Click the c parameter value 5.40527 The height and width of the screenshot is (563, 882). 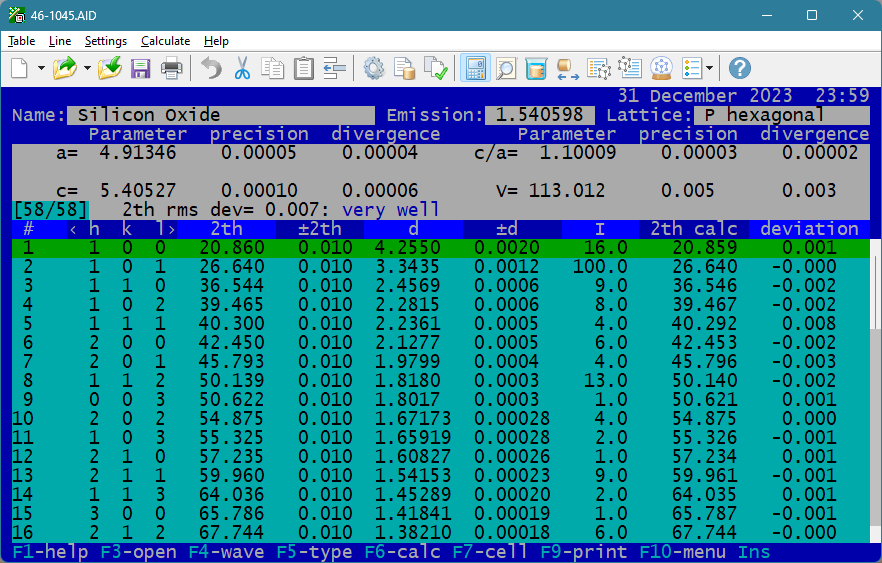point(138,191)
